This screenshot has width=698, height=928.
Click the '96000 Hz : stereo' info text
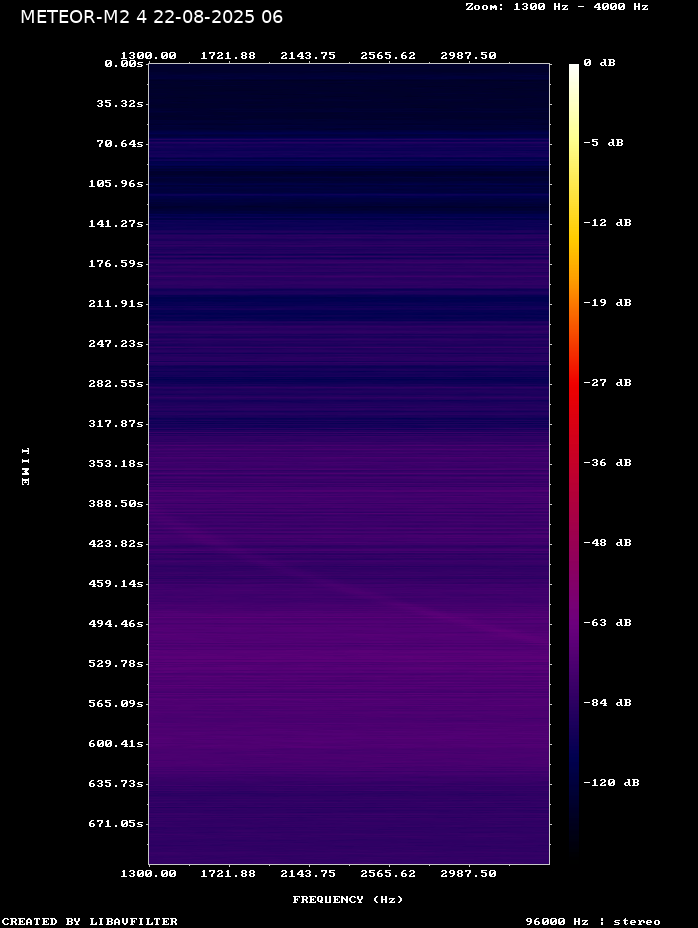coord(593,921)
